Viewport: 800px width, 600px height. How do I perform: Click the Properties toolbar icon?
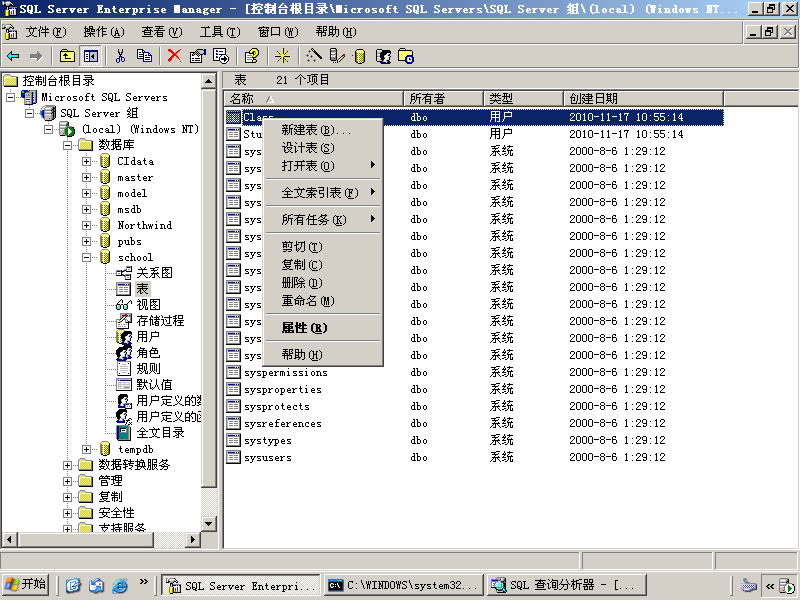[197, 56]
